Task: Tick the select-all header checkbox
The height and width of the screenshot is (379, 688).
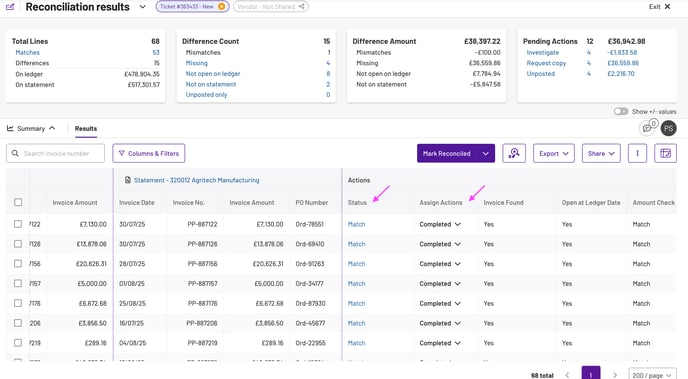Action: [18, 202]
